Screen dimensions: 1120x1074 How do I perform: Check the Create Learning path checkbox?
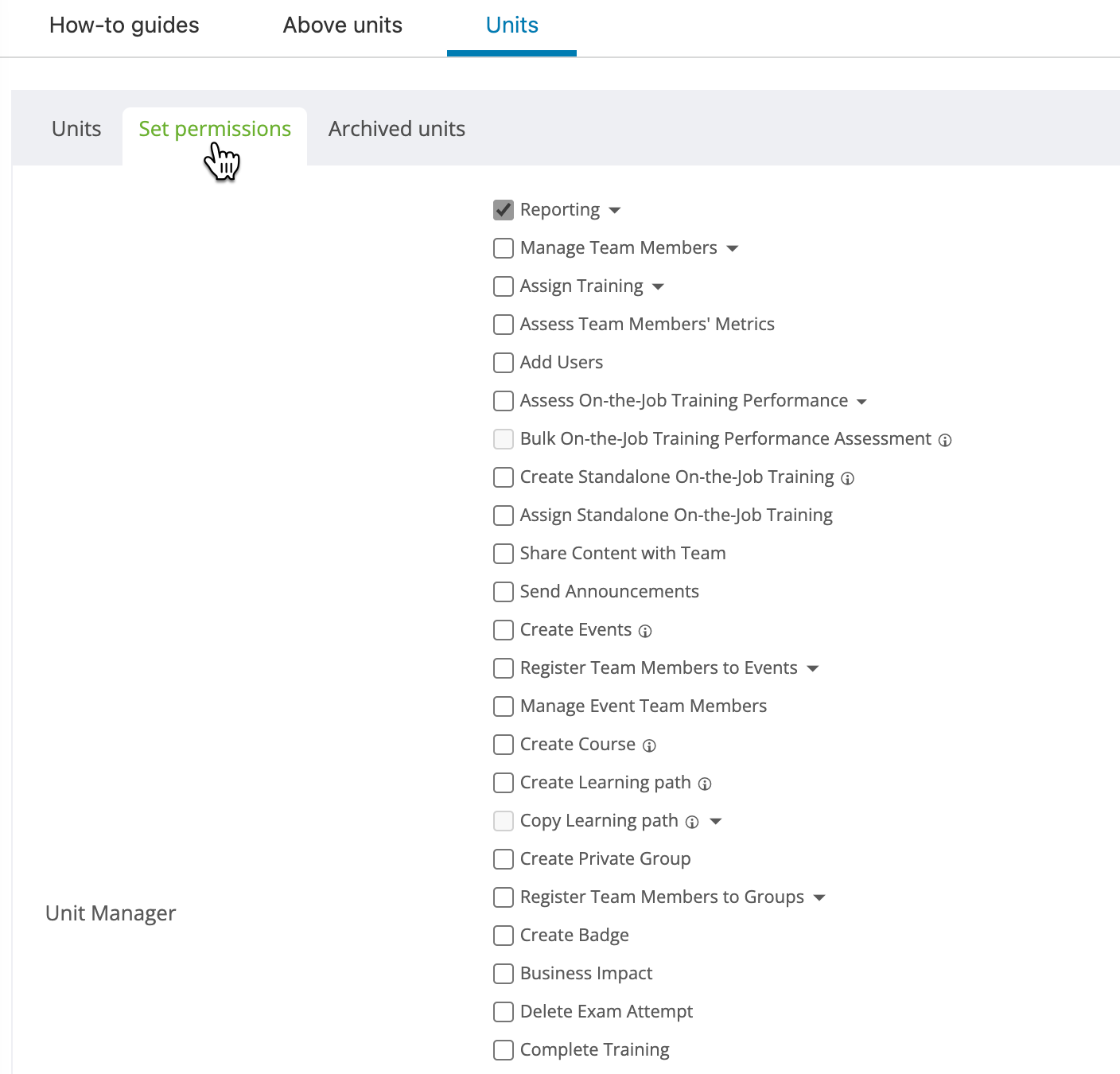coord(504,783)
